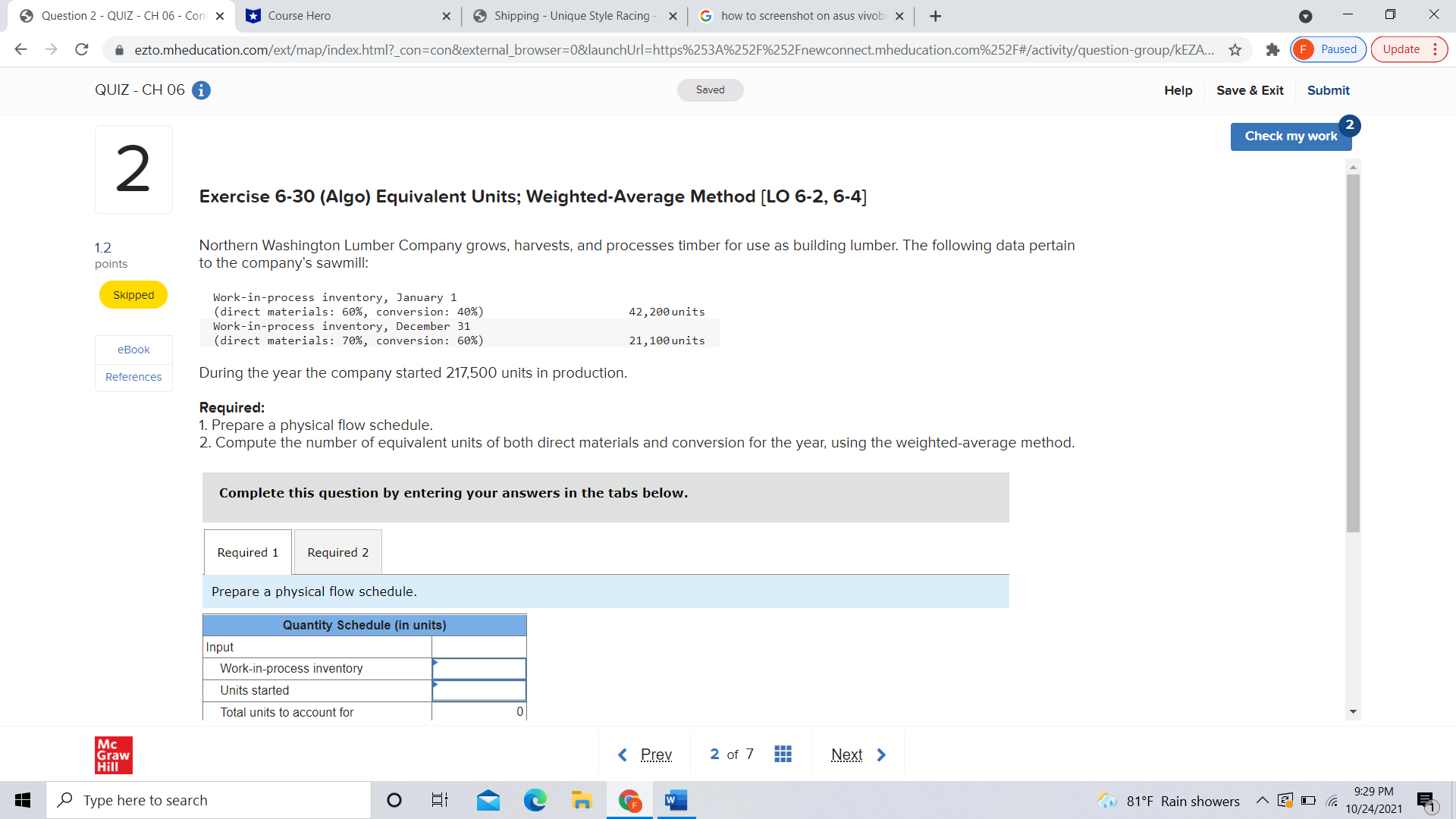
Task: Open the browser extensions puzzle icon
Action: pos(1272,49)
